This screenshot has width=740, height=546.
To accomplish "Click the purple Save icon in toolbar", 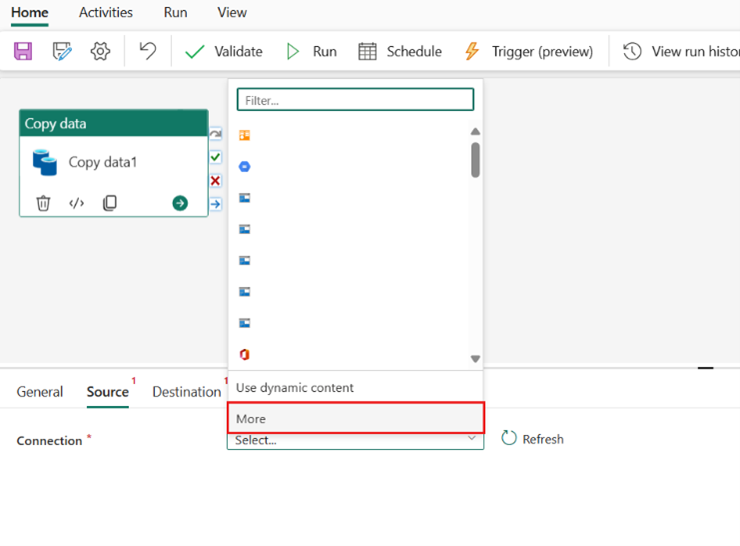I will point(22,51).
